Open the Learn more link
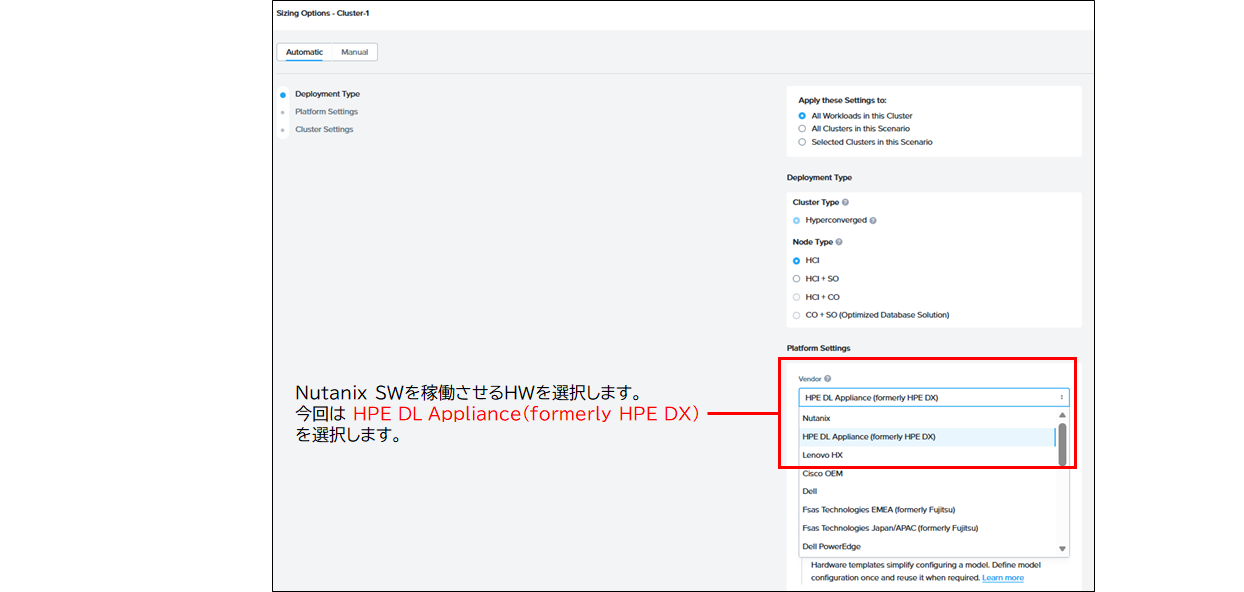1244x592 pixels. 1002,578
